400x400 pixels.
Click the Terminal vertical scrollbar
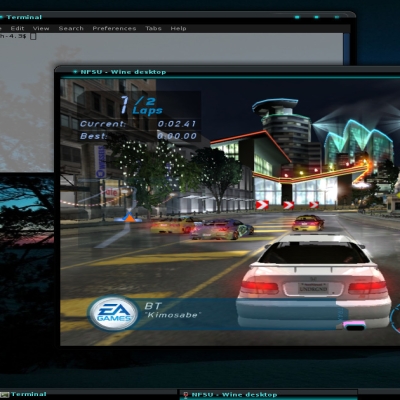click(x=347, y=49)
